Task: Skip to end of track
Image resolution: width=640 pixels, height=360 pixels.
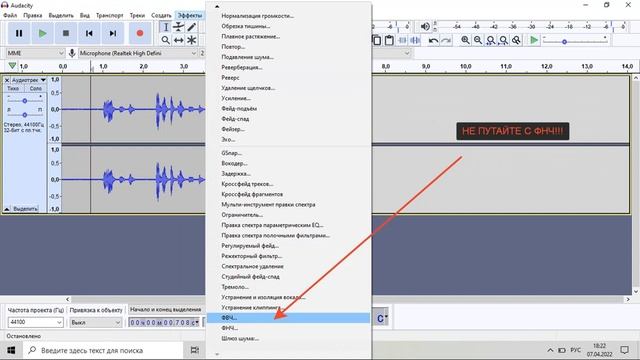Action: tap(113, 33)
